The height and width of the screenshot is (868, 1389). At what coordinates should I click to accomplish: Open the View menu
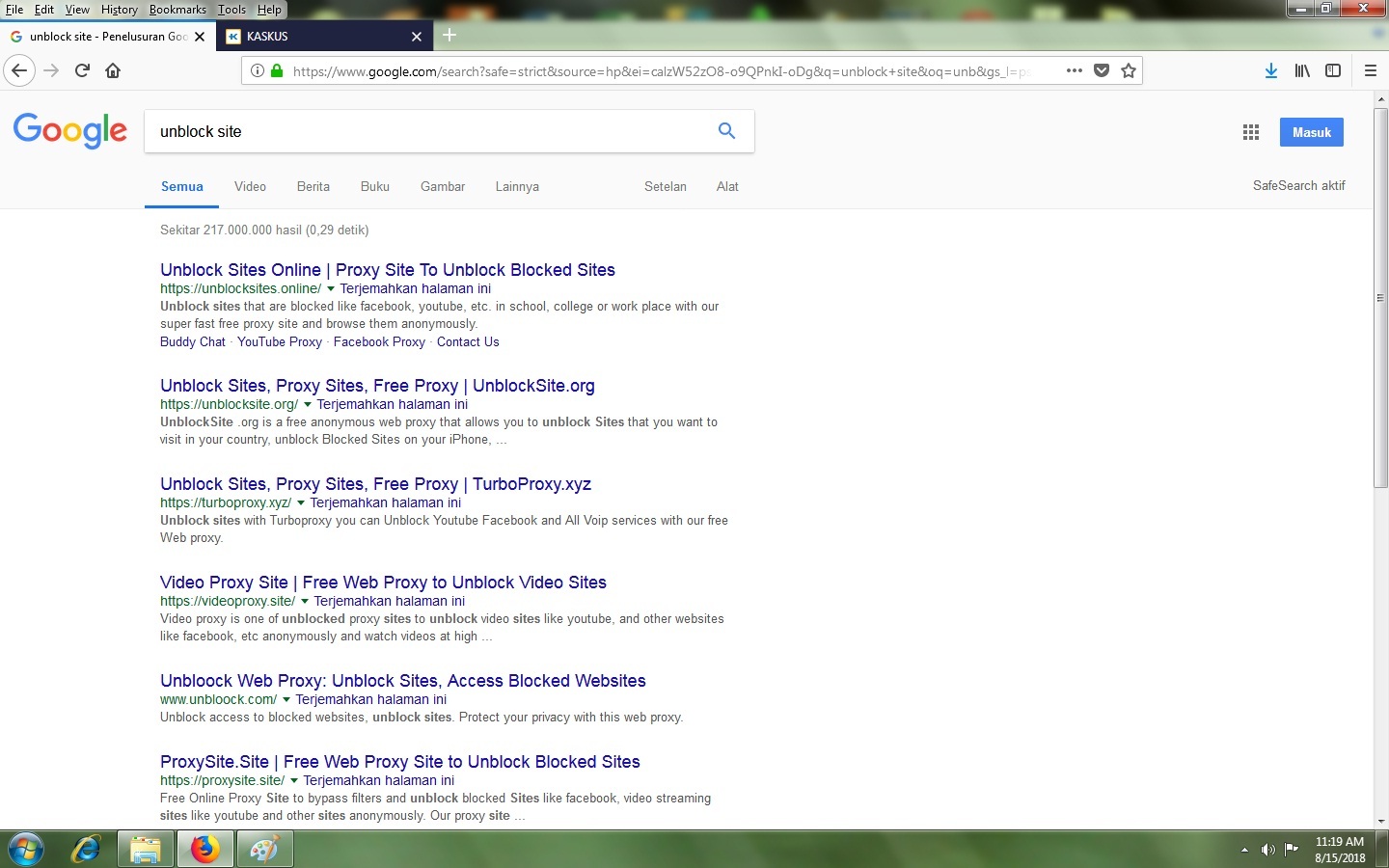(77, 10)
